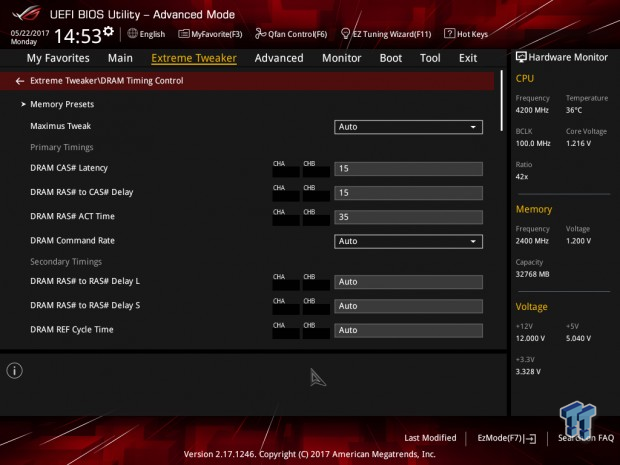Go to the Boot tab

(391, 58)
